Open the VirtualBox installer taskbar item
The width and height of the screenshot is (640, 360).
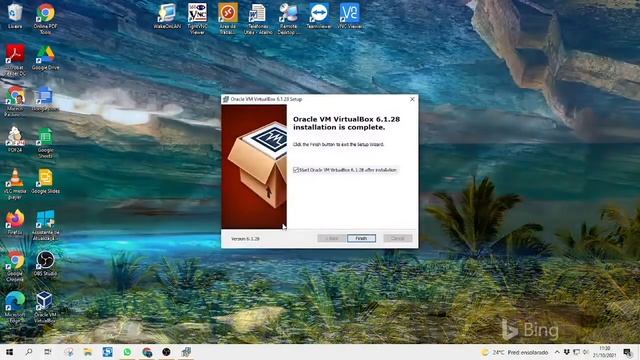click(186, 352)
